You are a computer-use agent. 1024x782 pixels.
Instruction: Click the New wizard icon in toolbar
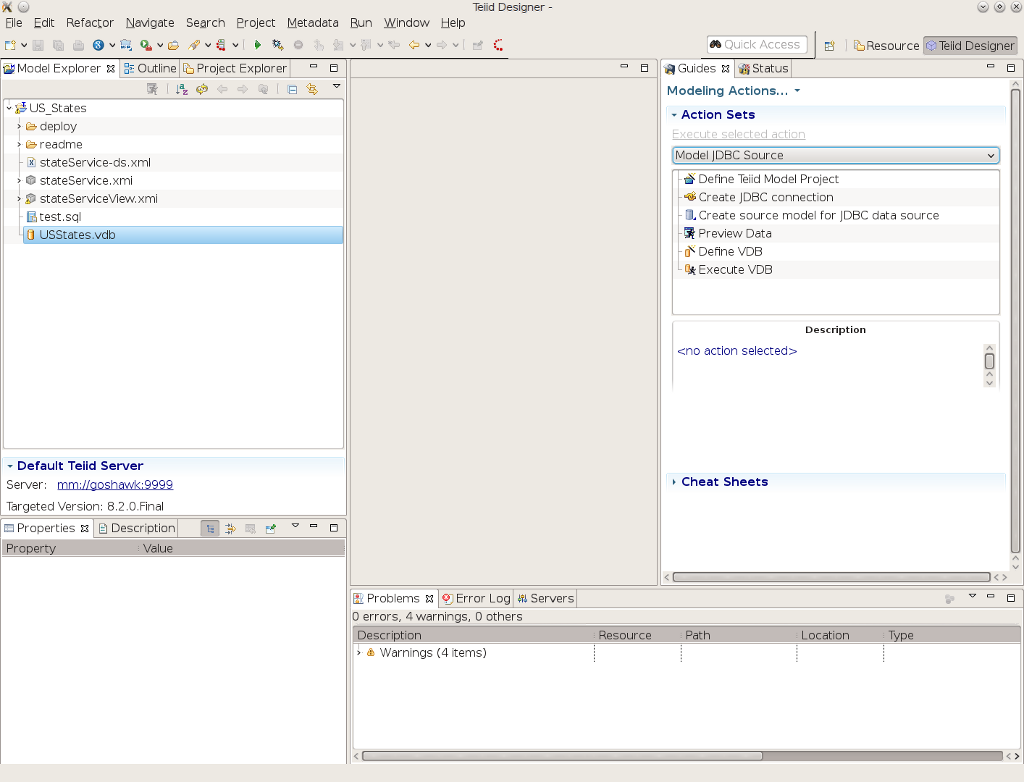[x=10, y=45]
